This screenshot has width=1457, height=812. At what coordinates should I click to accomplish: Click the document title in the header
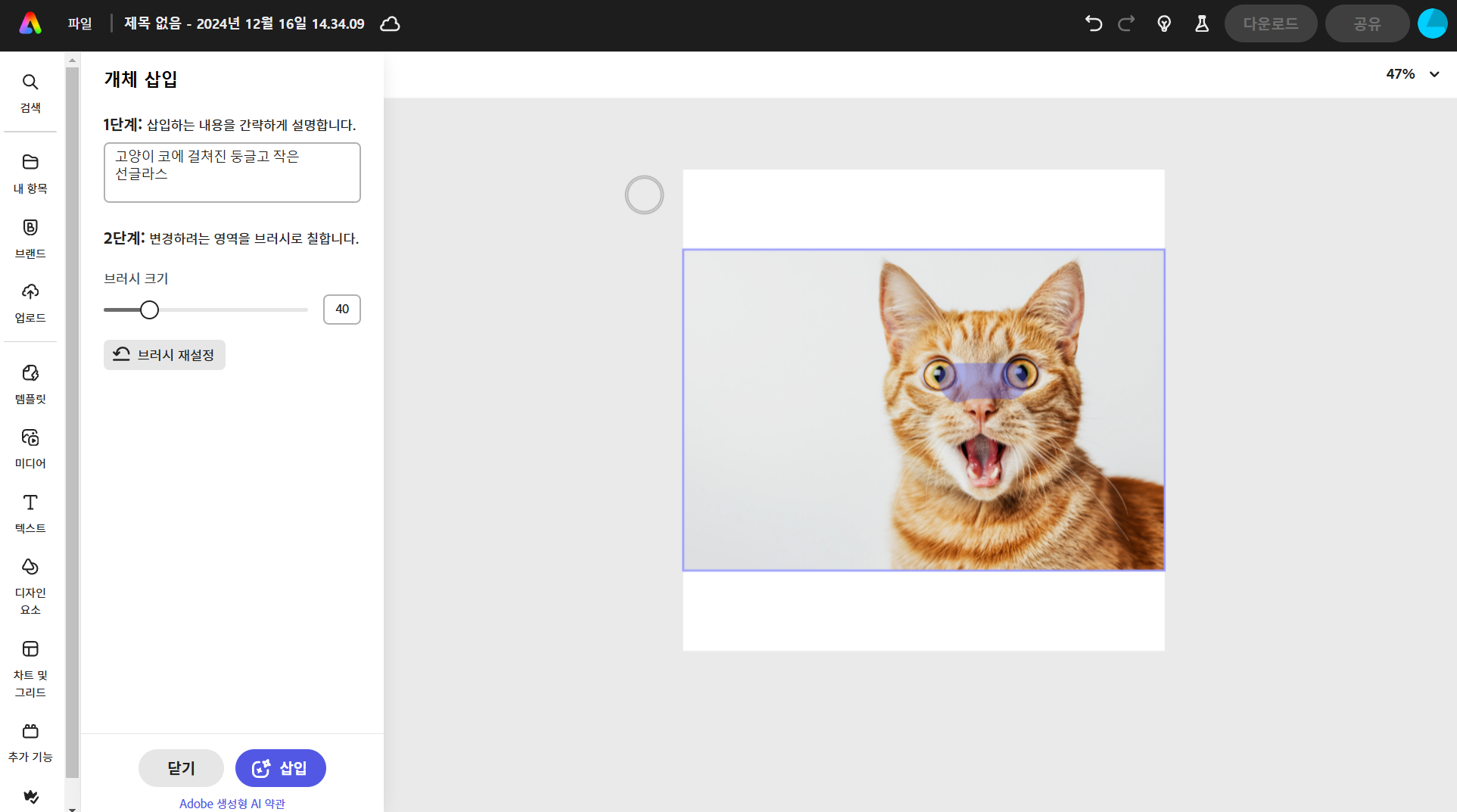[x=244, y=23]
